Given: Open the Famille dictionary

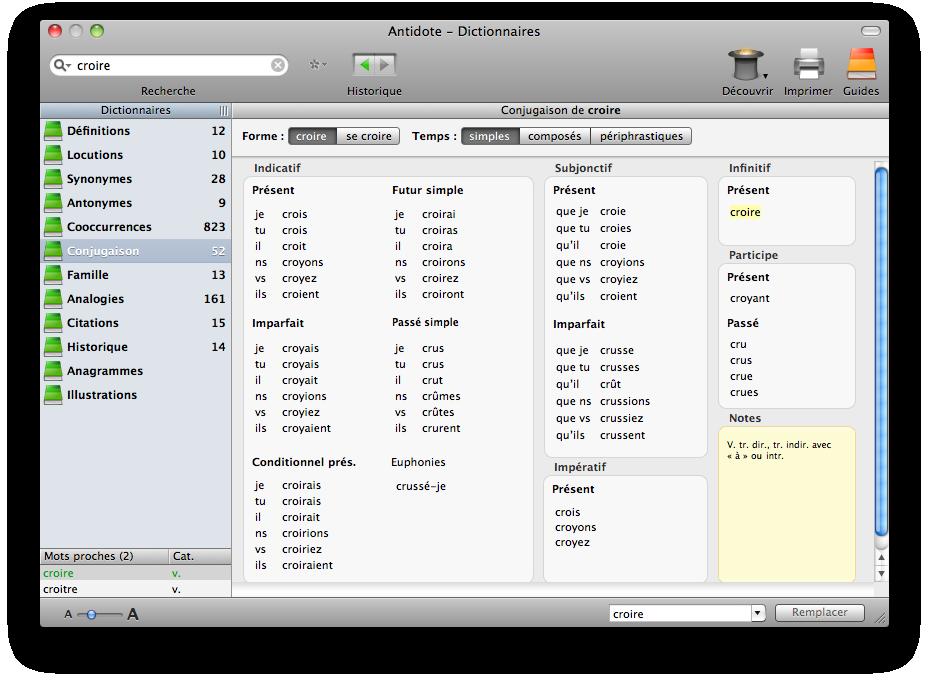Looking at the screenshot, I should [x=136, y=275].
